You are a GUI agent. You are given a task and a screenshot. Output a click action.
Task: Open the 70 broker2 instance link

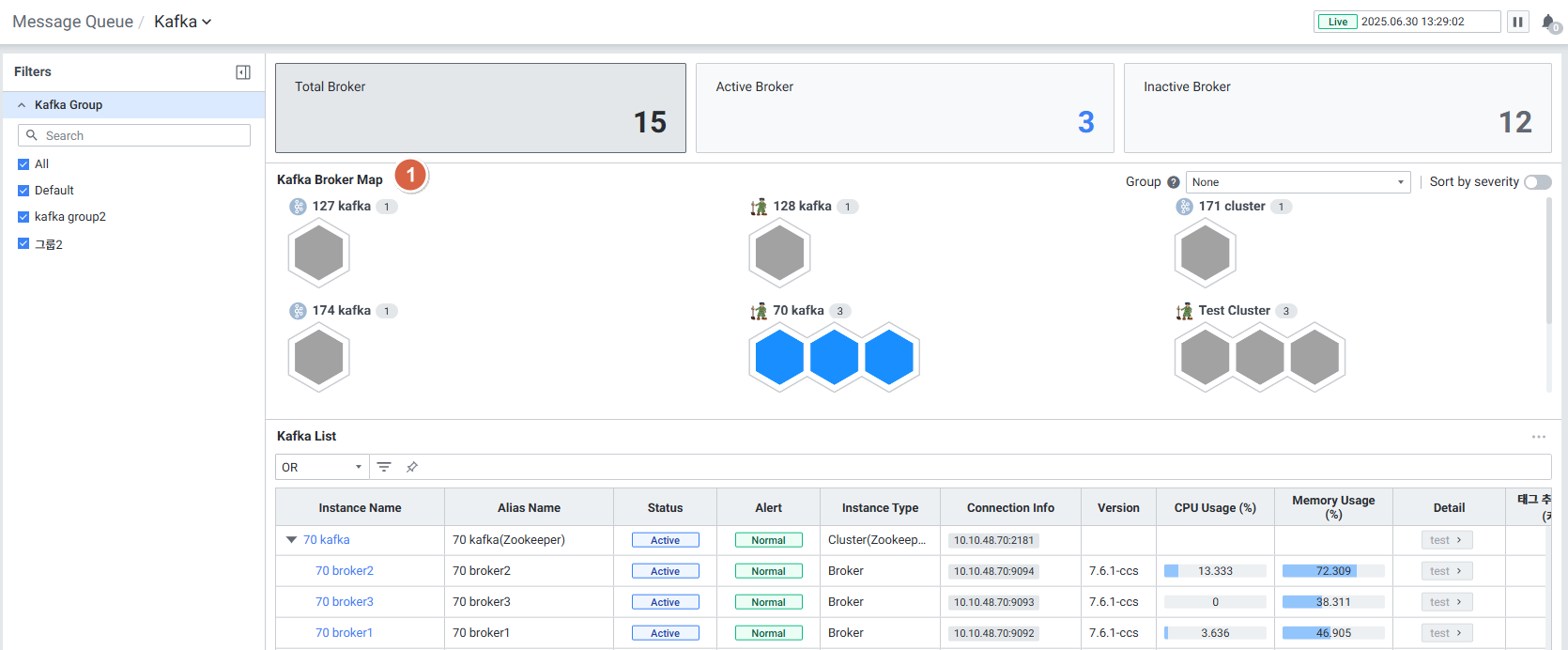pyautogui.click(x=345, y=571)
